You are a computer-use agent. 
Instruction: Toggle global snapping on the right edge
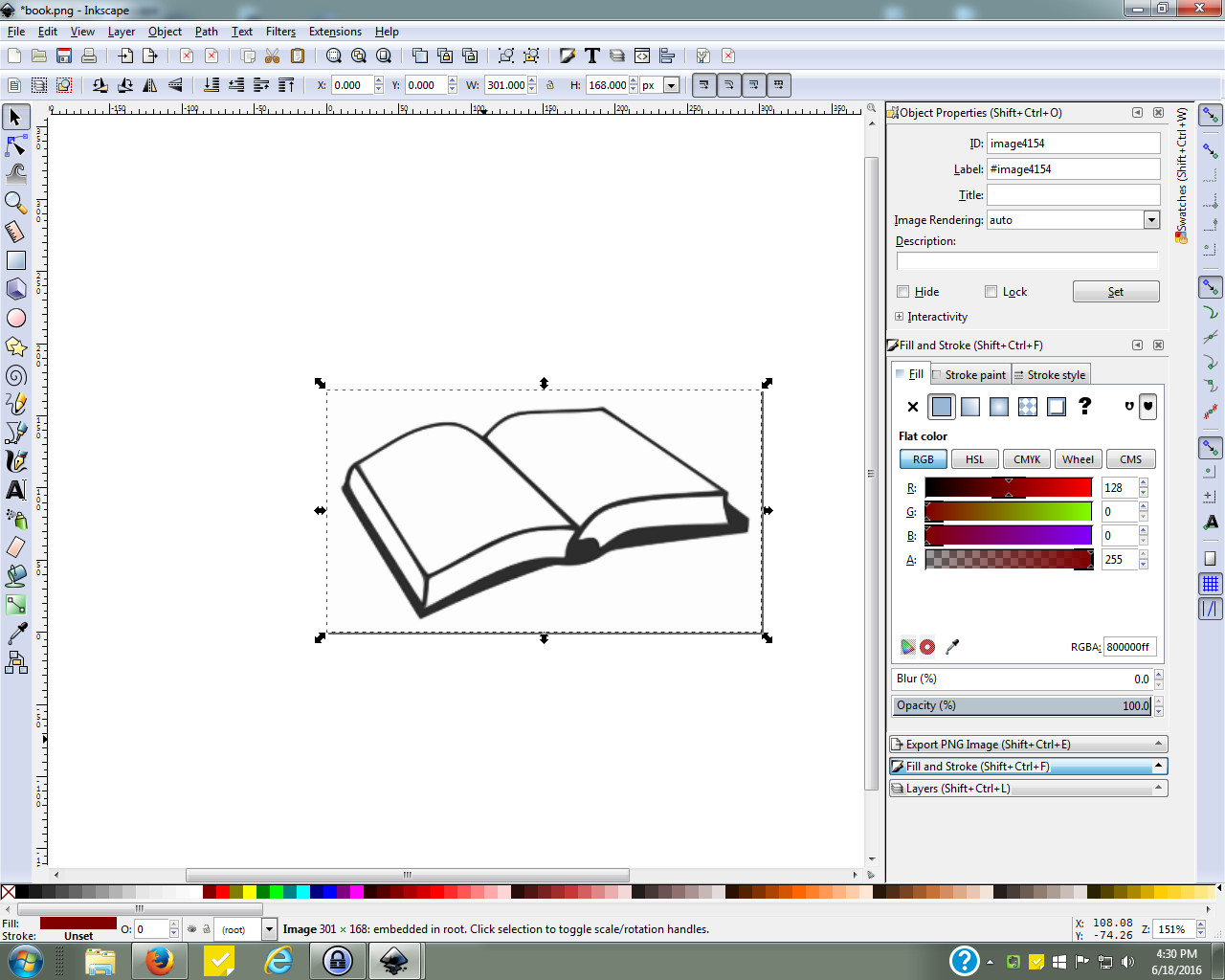[x=1210, y=115]
